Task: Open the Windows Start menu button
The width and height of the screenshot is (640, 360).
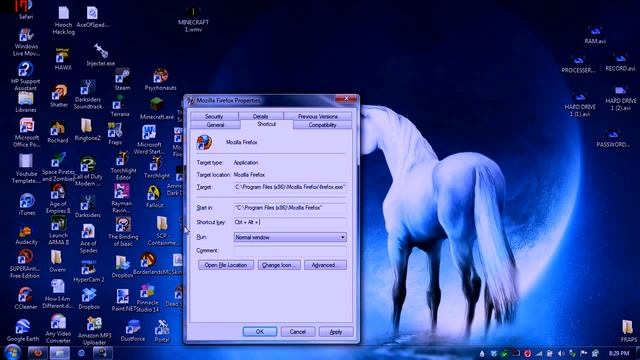Action: (x=13, y=352)
